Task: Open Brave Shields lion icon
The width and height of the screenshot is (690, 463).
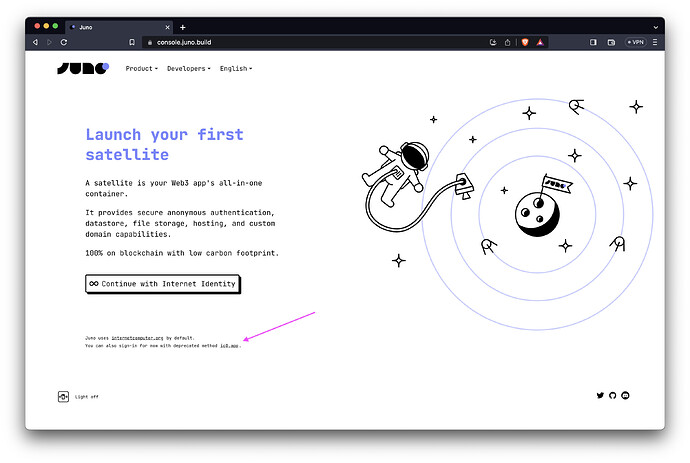Action: tap(525, 42)
